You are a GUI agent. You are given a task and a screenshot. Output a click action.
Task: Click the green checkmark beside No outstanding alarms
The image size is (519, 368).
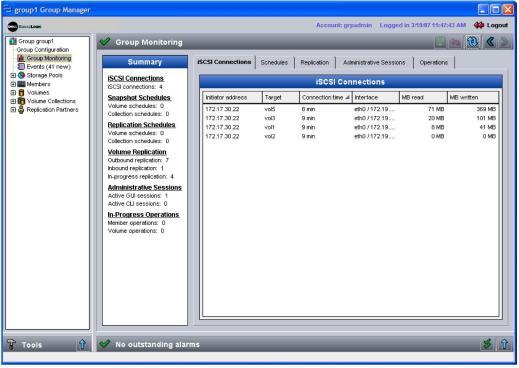pos(105,344)
